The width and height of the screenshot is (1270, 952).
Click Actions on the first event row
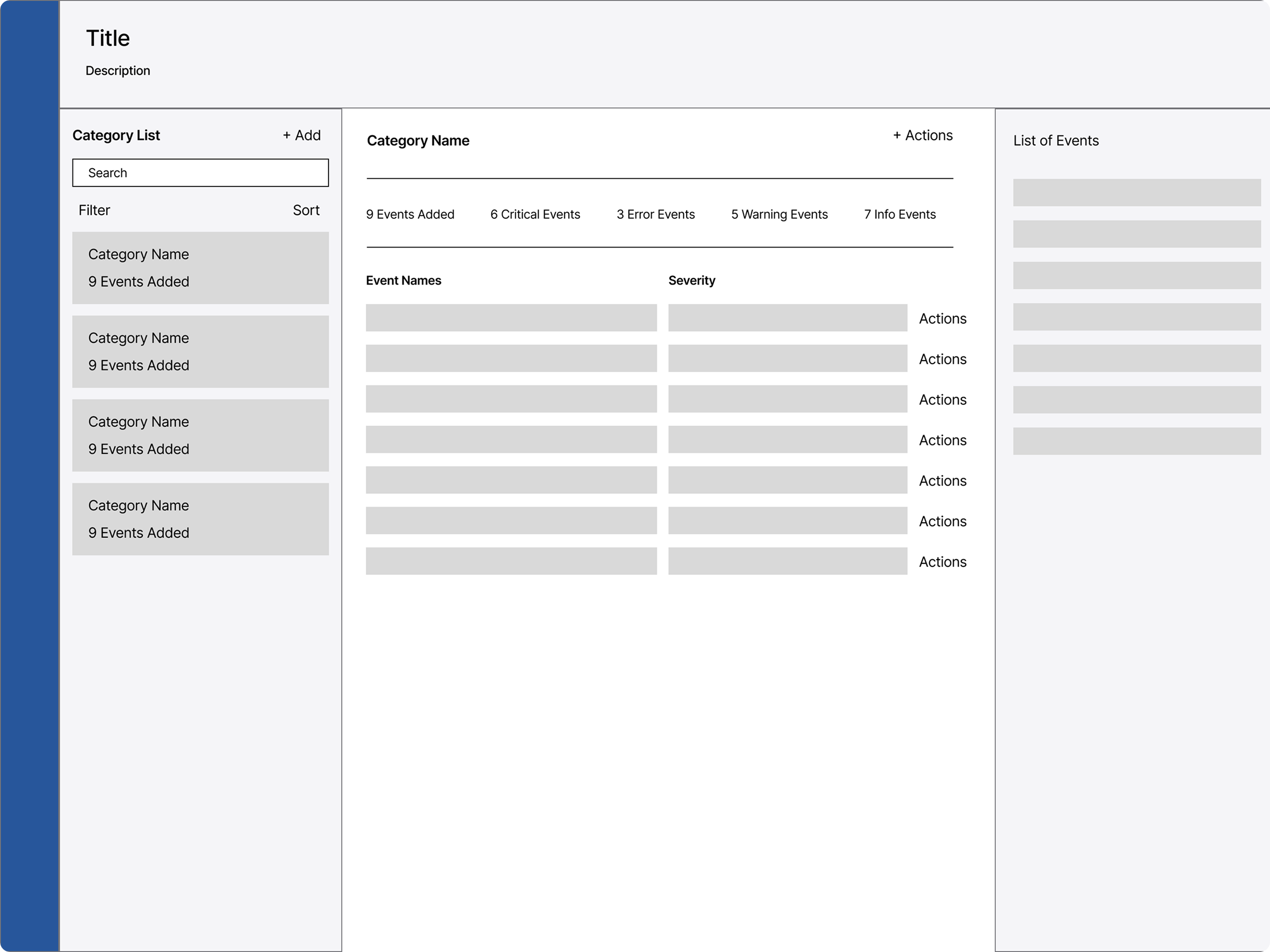click(x=942, y=318)
